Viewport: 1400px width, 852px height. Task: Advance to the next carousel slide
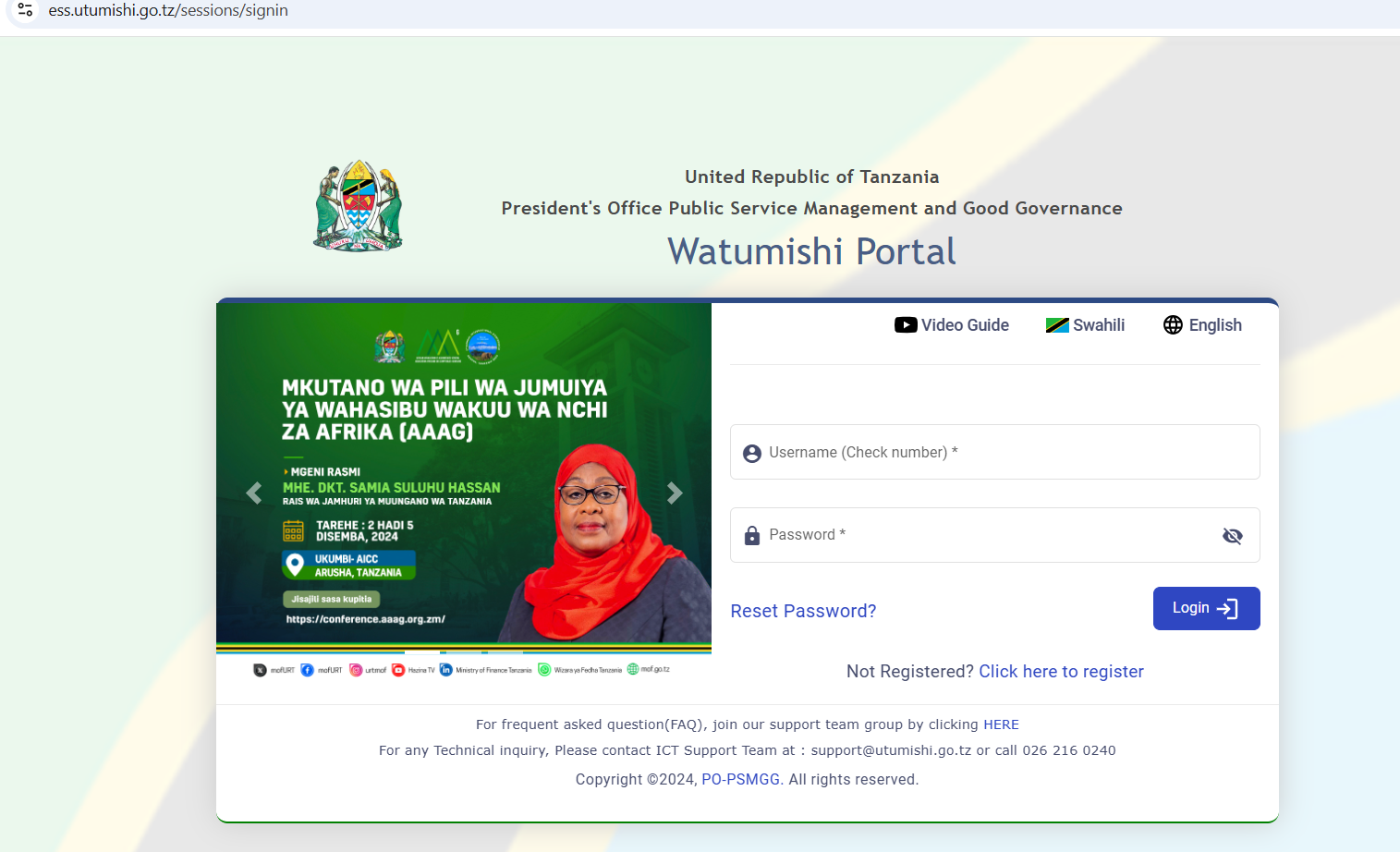[675, 493]
